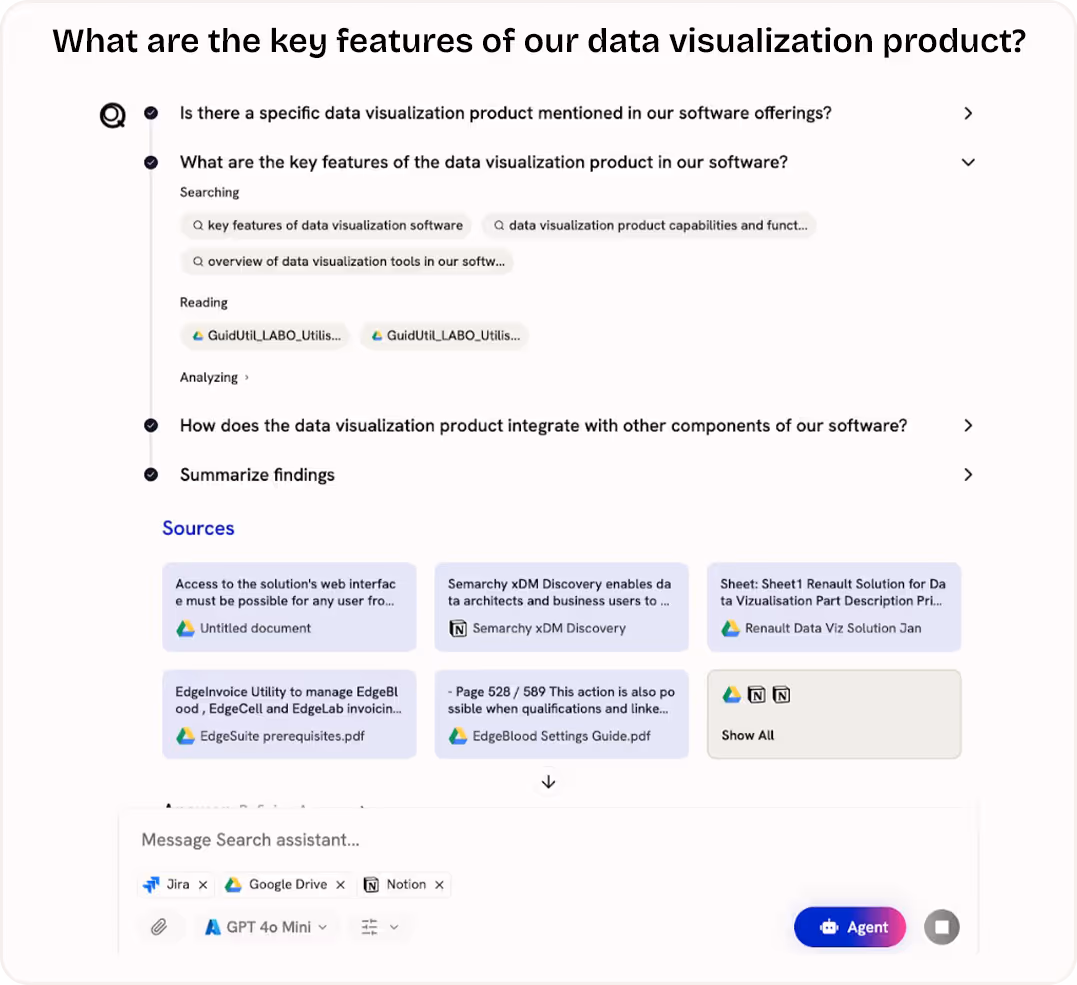Focus the Message Search assistant input field
The image size is (1077, 985).
pos(548,840)
